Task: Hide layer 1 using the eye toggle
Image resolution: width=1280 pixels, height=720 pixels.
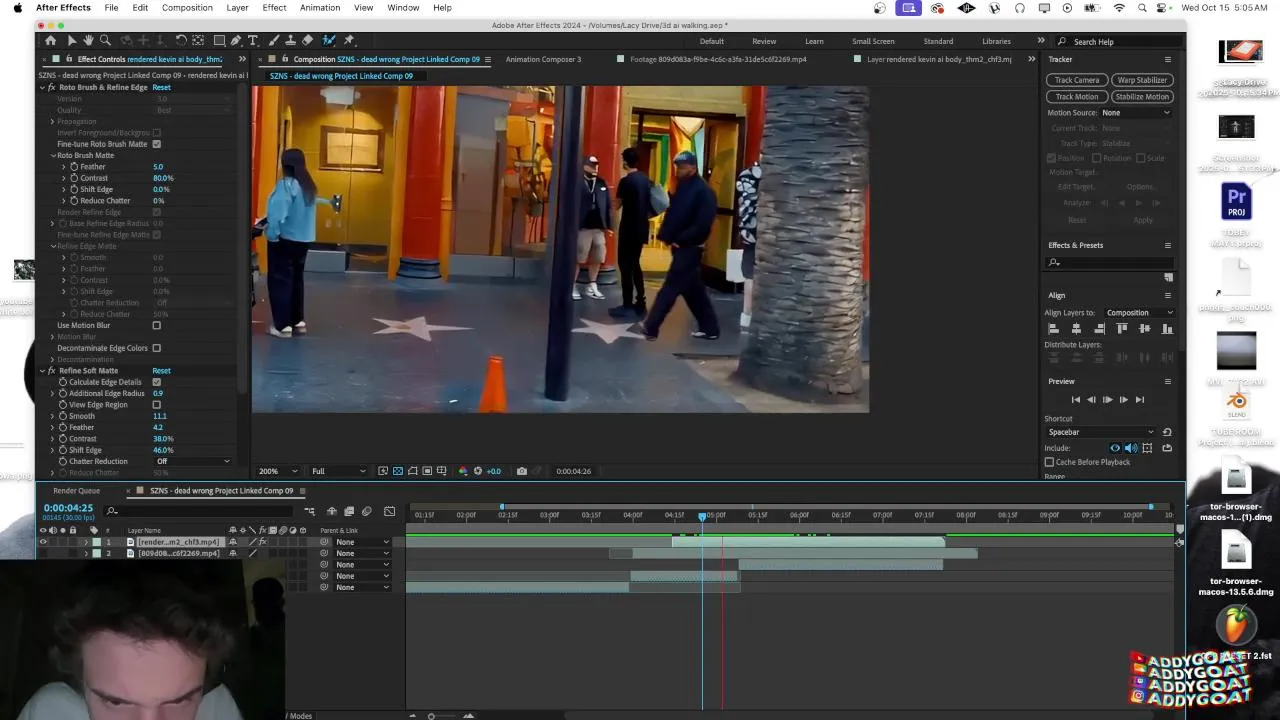Action: (43, 542)
